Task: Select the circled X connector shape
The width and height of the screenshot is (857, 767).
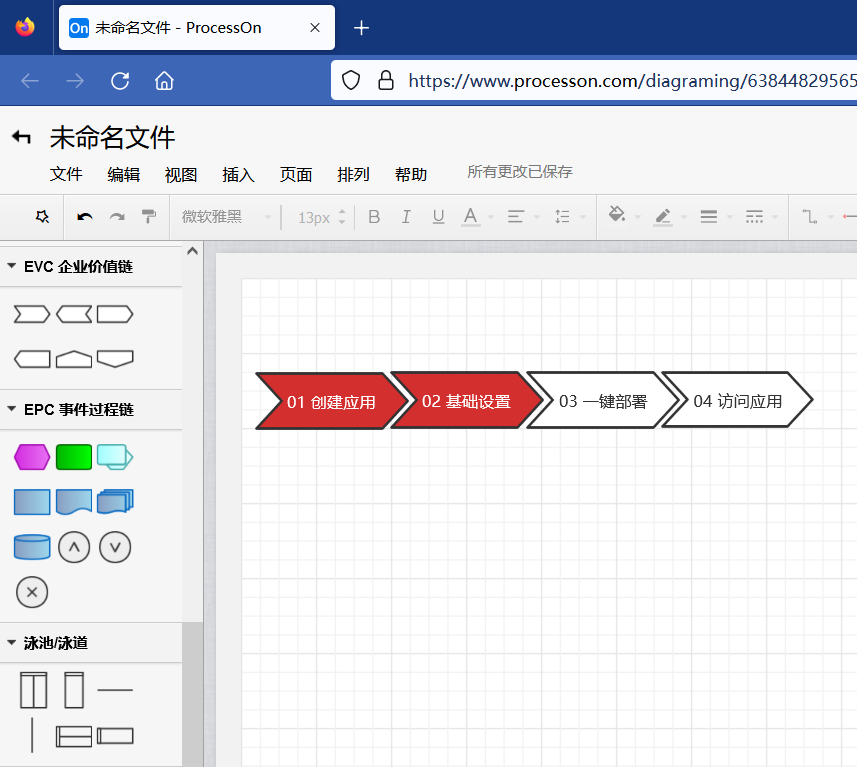Action: pyautogui.click(x=31, y=592)
